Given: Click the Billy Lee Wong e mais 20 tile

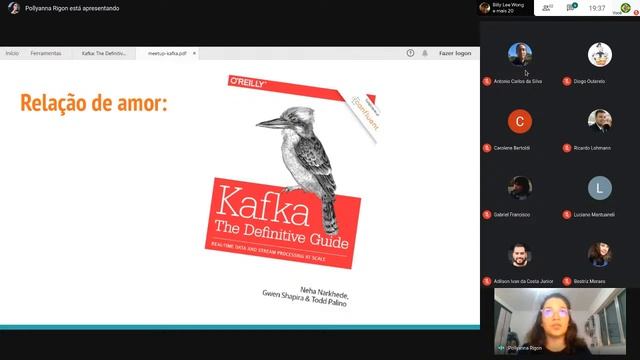Looking at the screenshot, I should (x=504, y=8).
